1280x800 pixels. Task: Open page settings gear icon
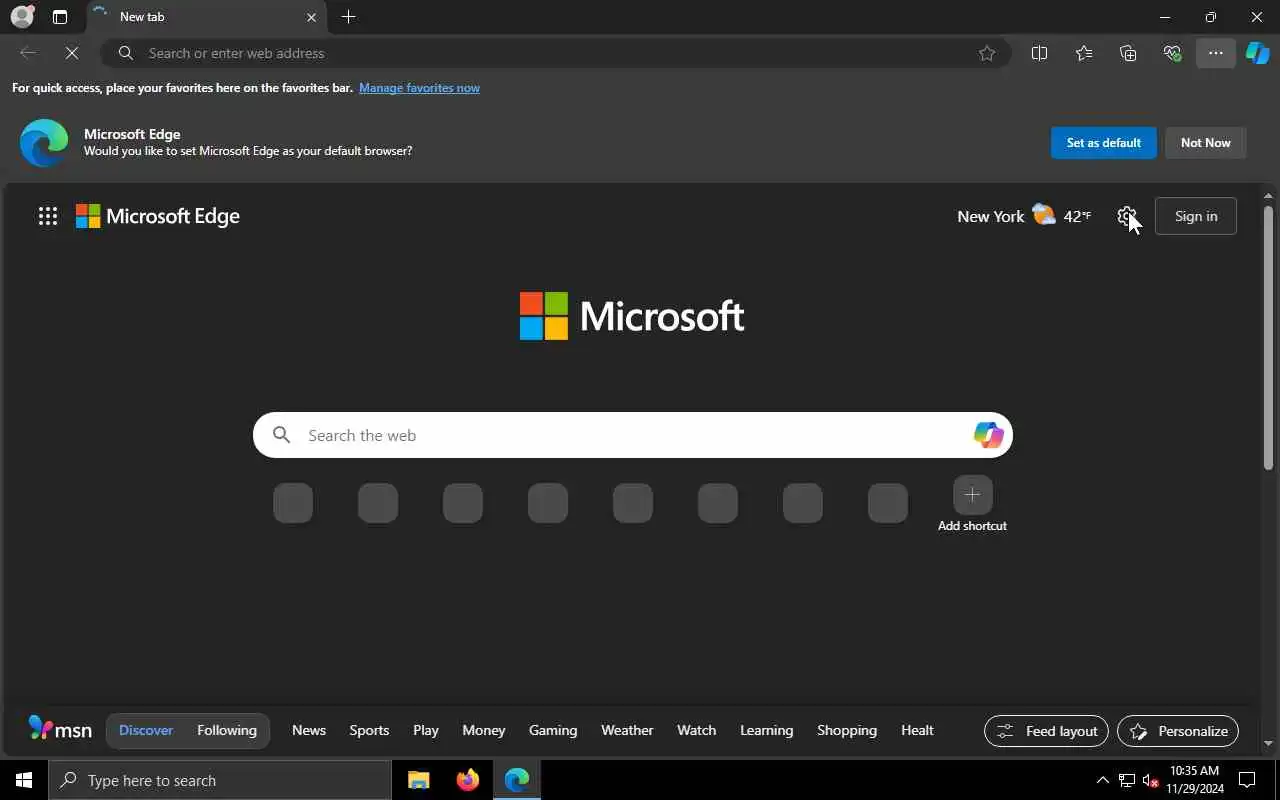tap(1126, 216)
